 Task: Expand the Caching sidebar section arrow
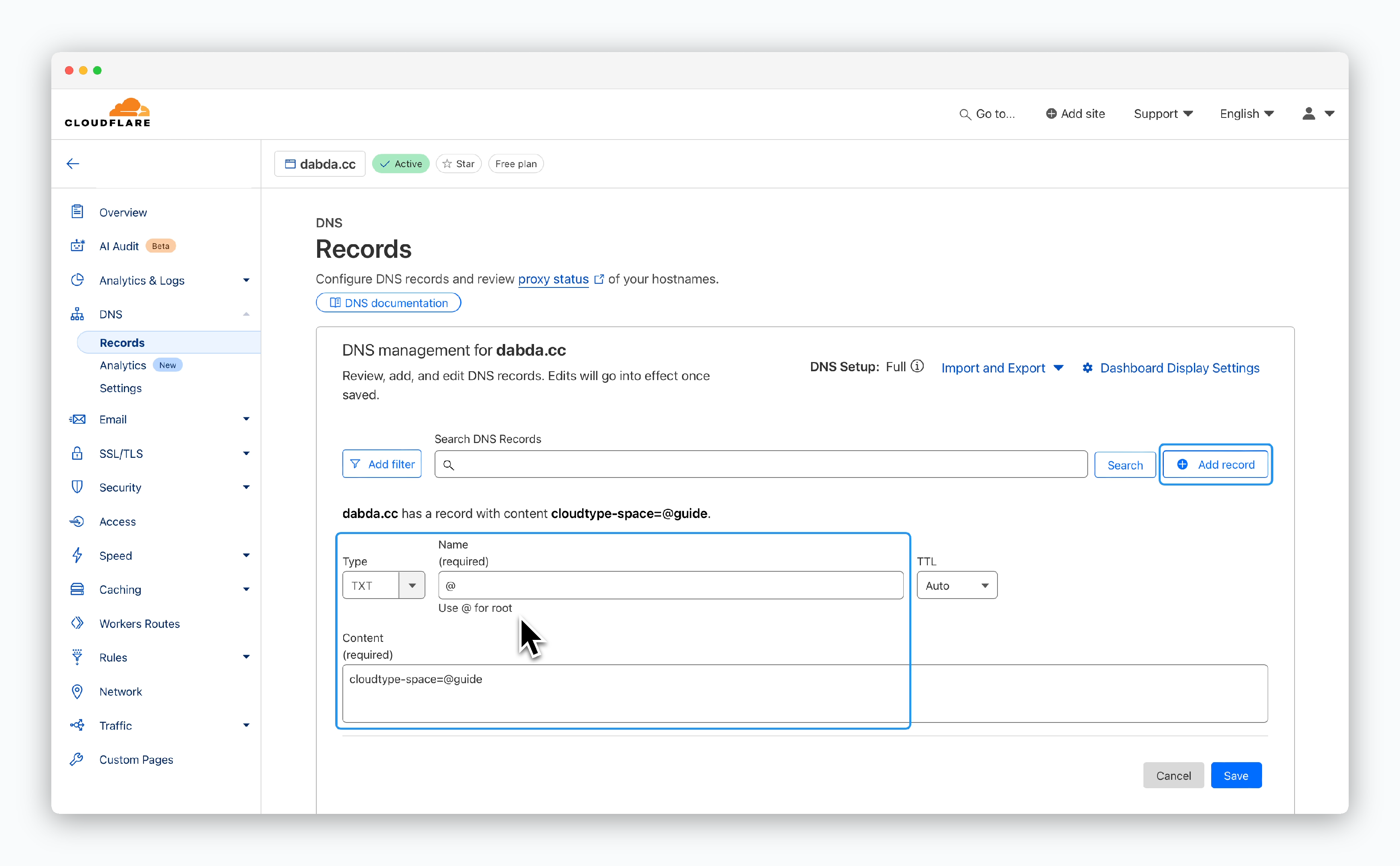[x=246, y=589]
